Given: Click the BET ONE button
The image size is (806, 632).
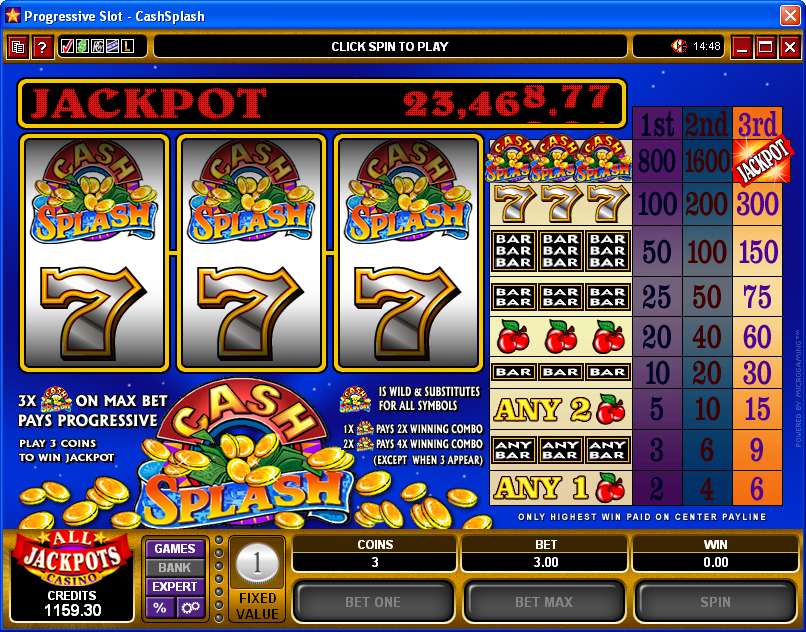Looking at the screenshot, I should pyautogui.click(x=373, y=602).
